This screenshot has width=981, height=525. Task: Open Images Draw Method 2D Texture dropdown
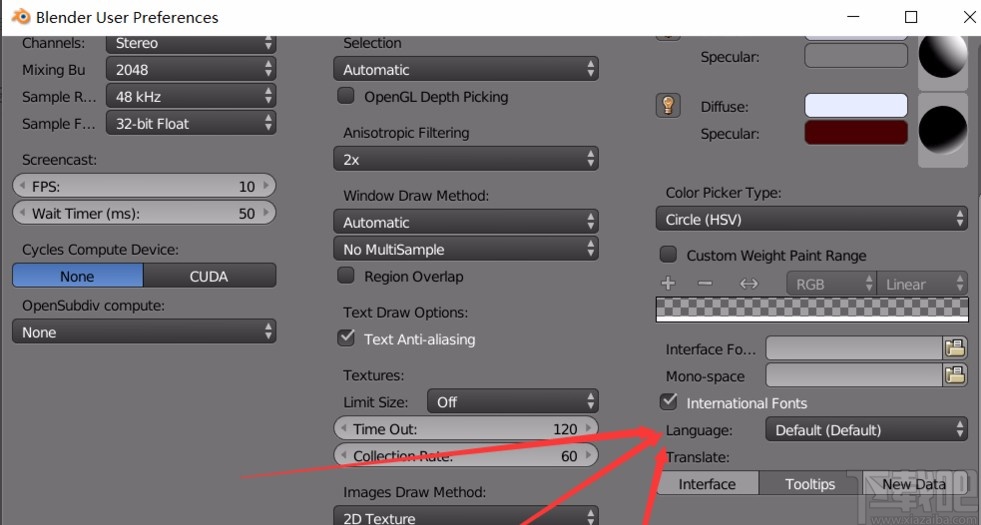tap(465, 517)
